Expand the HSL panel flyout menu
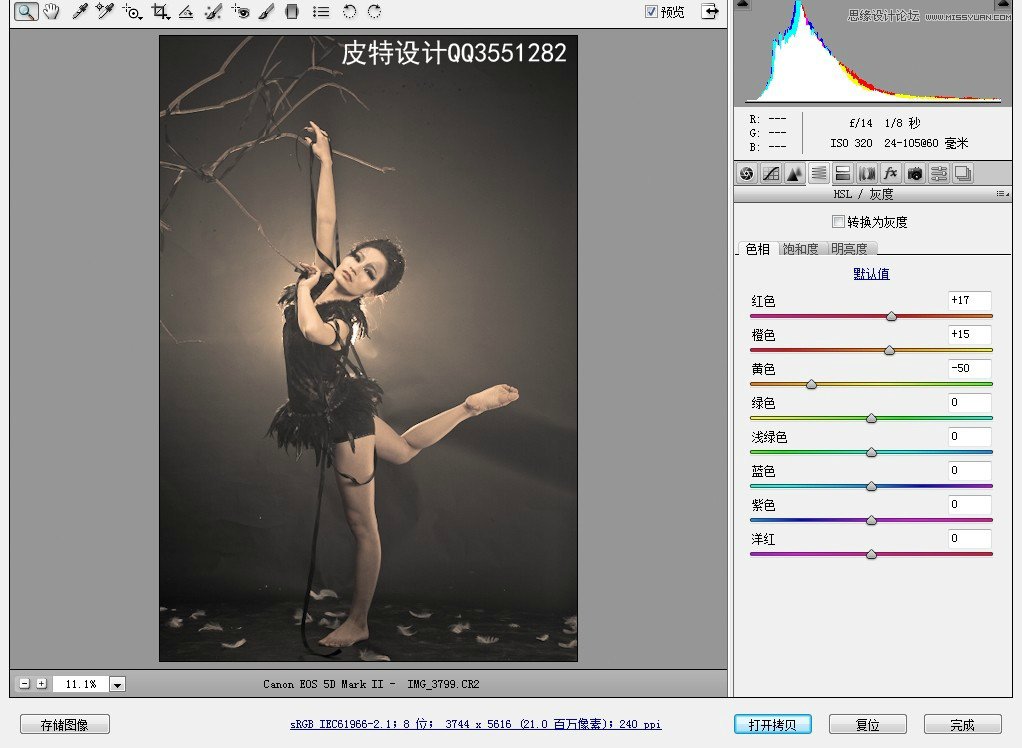 (1001, 194)
